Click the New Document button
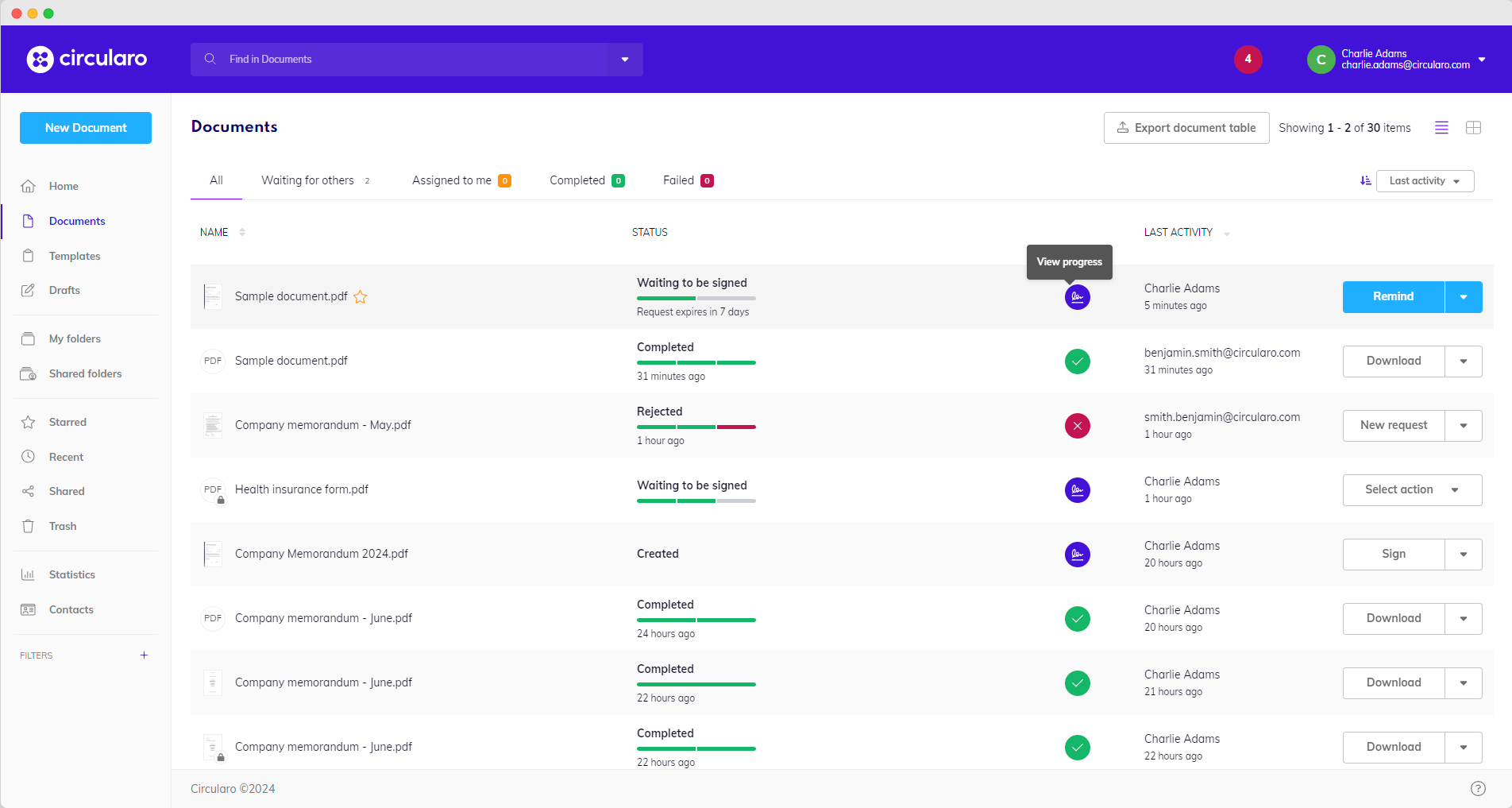 86,128
